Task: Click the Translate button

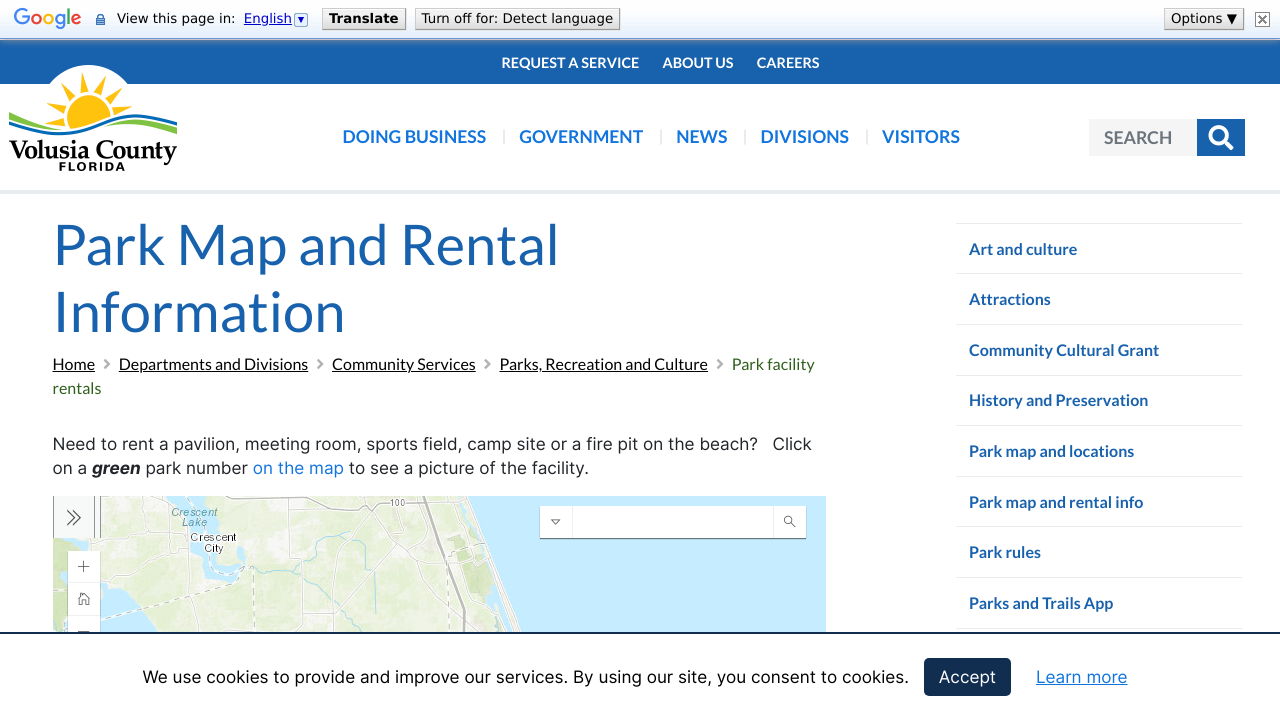Action: tap(364, 19)
